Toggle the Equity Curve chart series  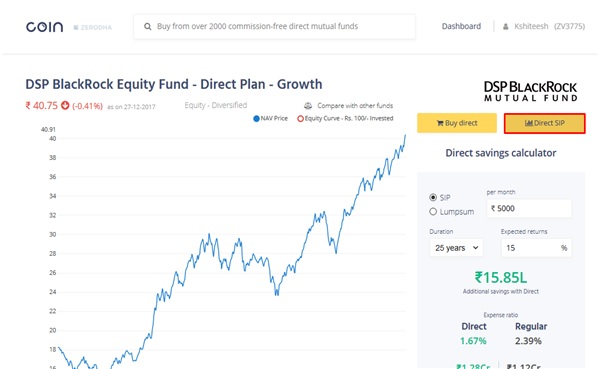(x=345, y=118)
